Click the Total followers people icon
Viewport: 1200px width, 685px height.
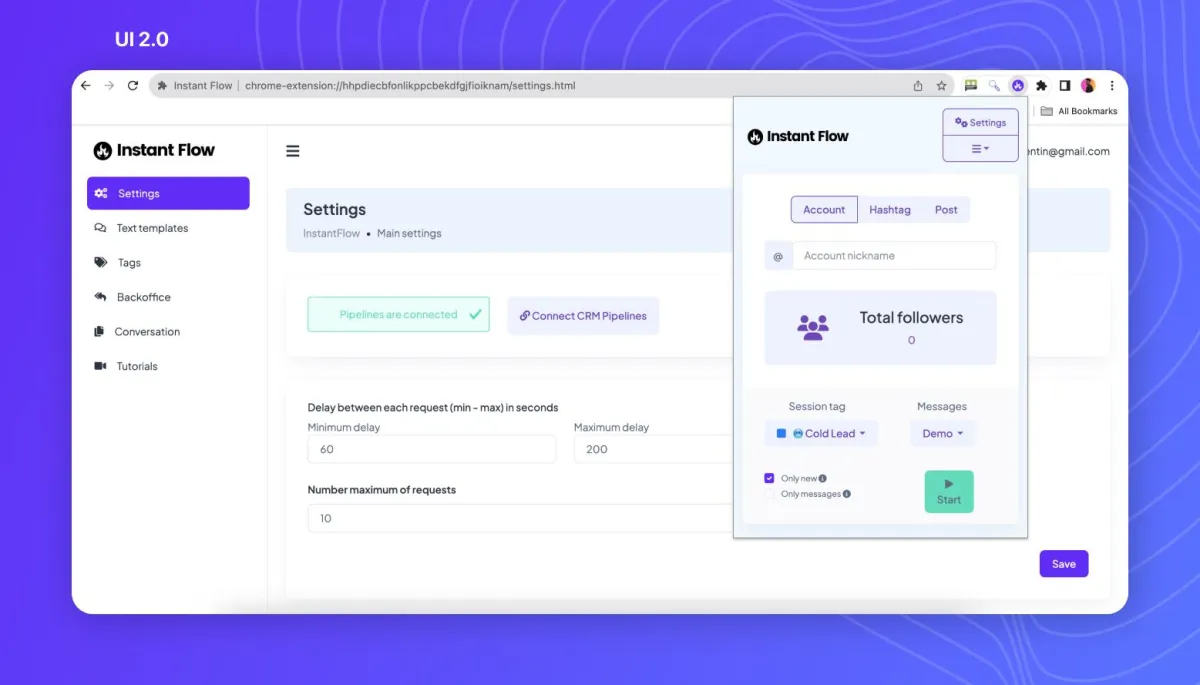click(x=813, y=327)
